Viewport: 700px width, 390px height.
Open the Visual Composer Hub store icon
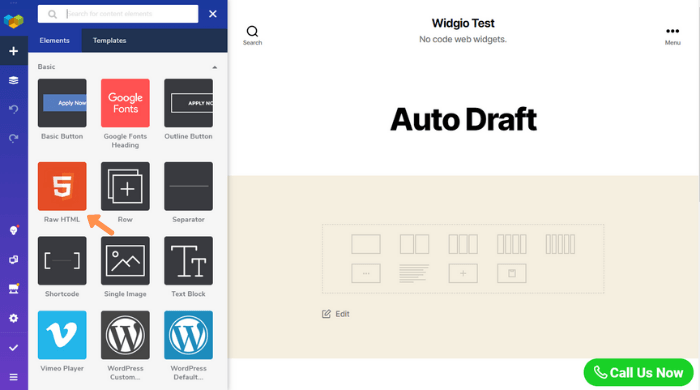[x=13, y=289]
